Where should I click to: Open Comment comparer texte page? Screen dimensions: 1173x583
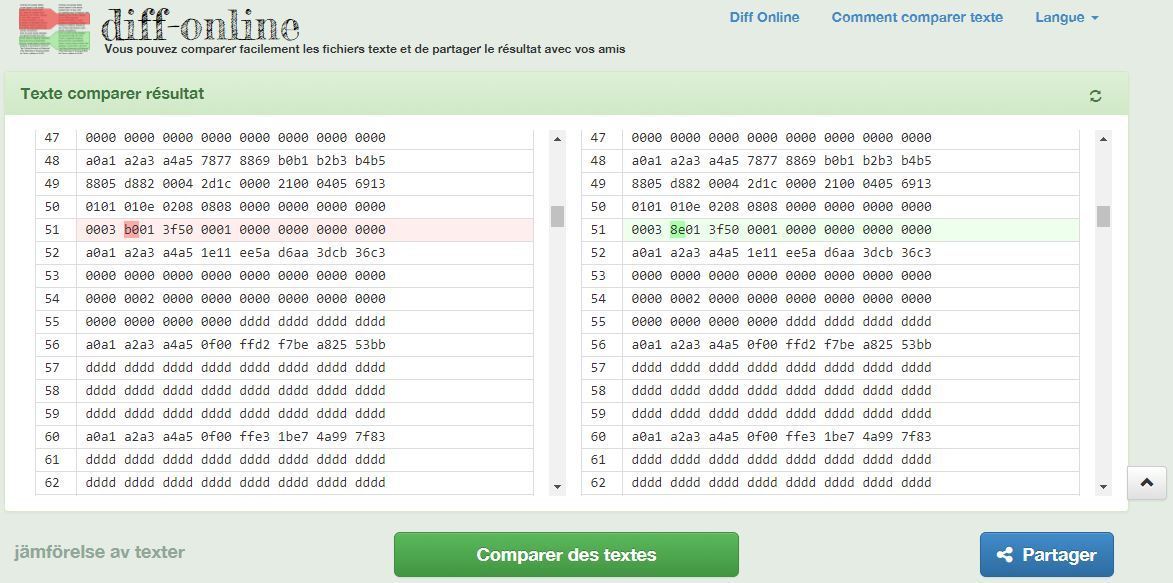point(916,17)
